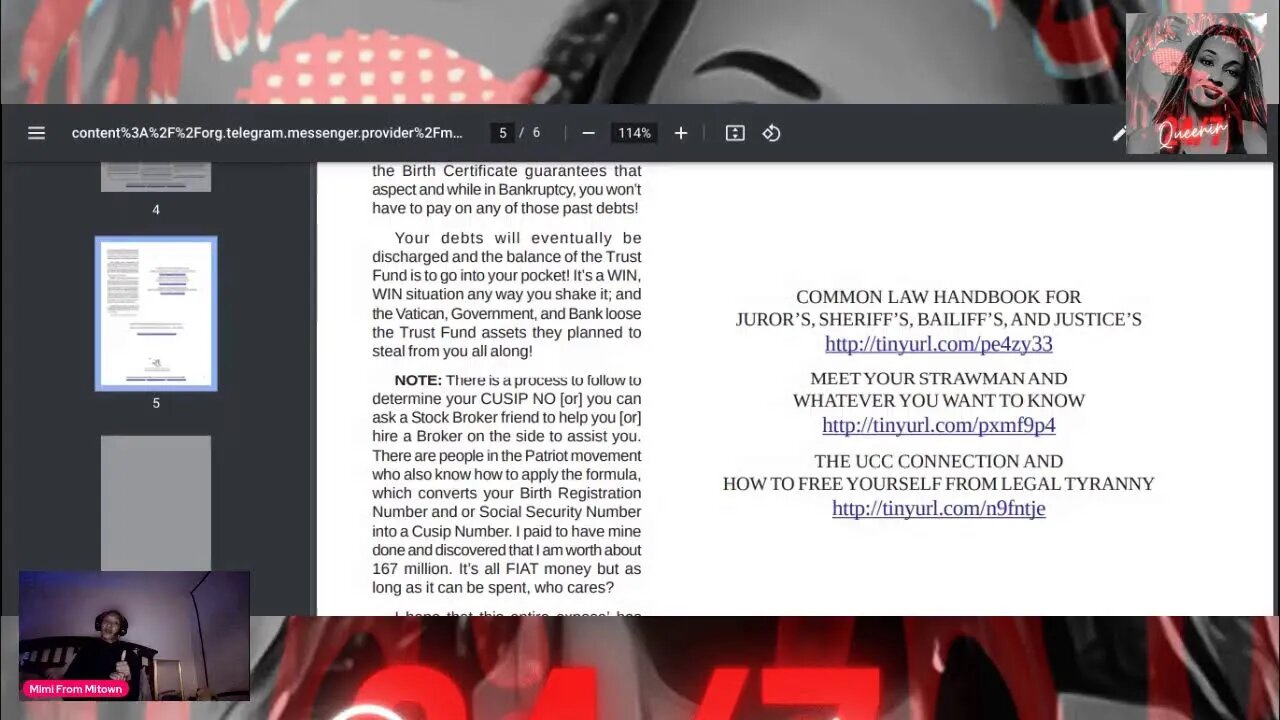Open the tinyurl.com/pe4zy33 link

click(x=939, y=344)
